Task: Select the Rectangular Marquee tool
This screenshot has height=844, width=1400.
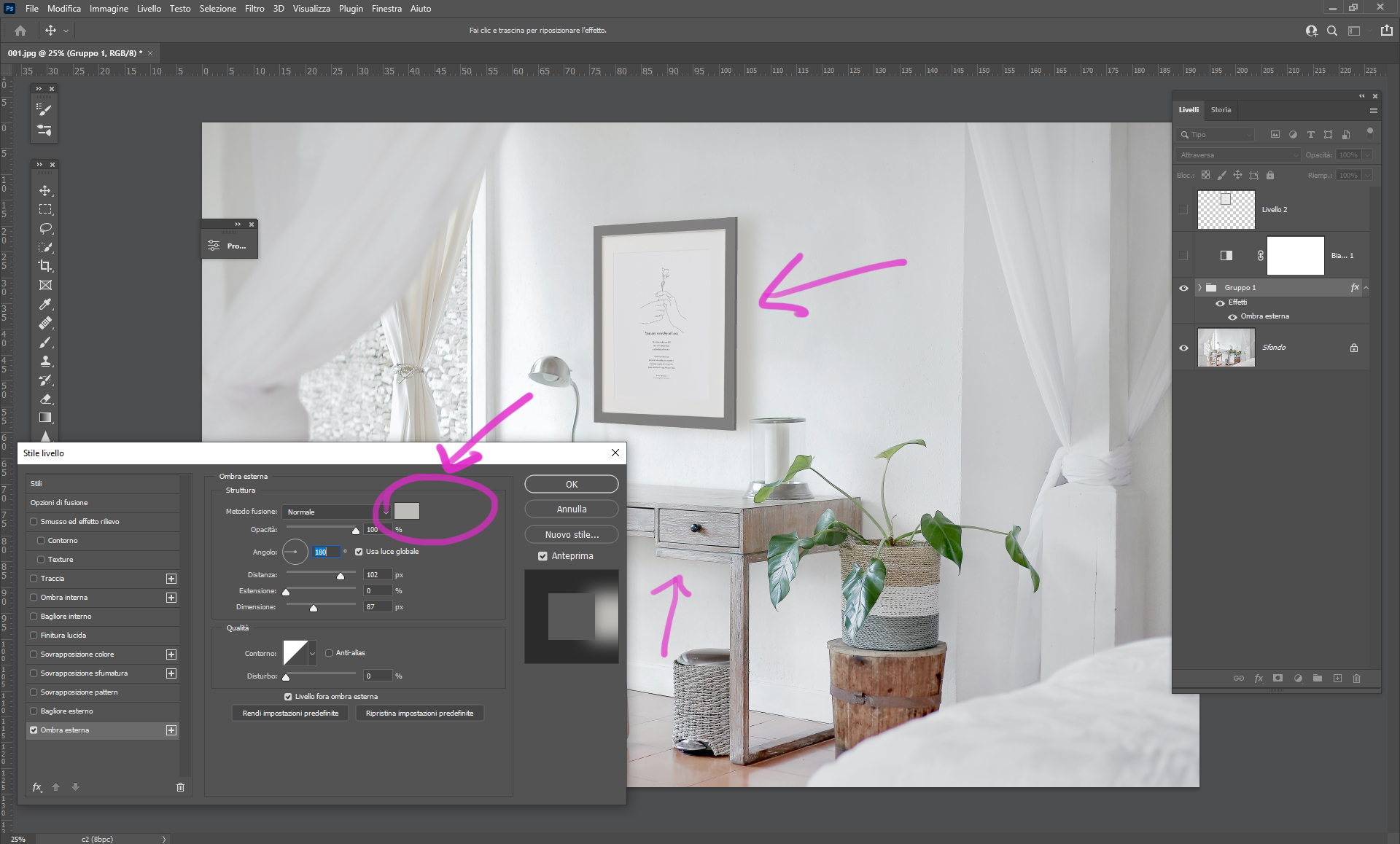Action: (45, 209)
